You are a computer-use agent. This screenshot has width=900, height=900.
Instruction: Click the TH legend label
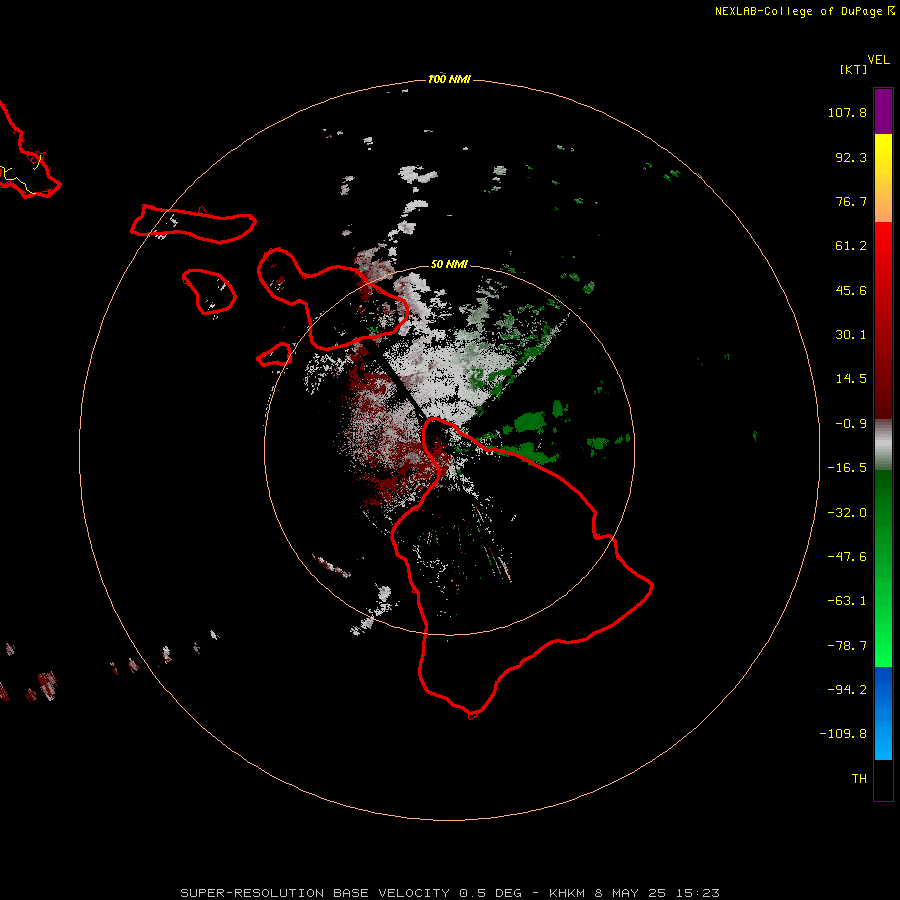click(x=859, y=779)
